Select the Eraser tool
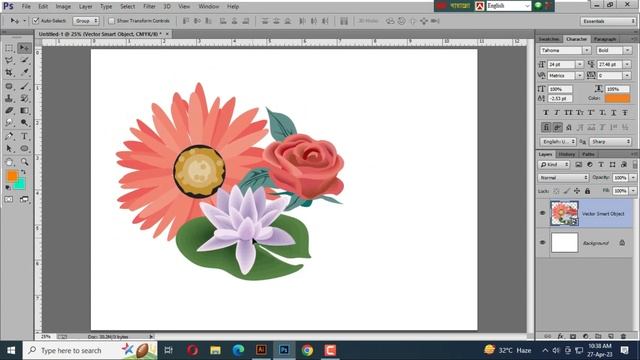 [9, 111]
